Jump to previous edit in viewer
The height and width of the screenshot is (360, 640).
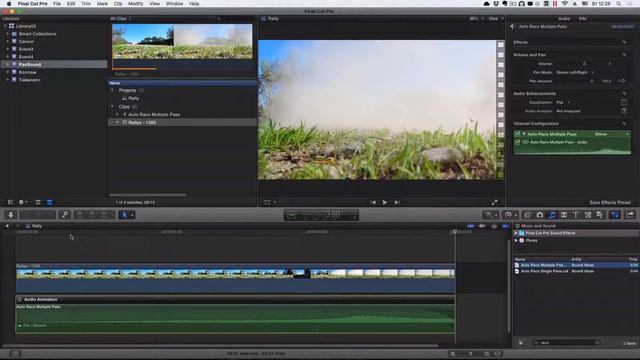[373, 202]
